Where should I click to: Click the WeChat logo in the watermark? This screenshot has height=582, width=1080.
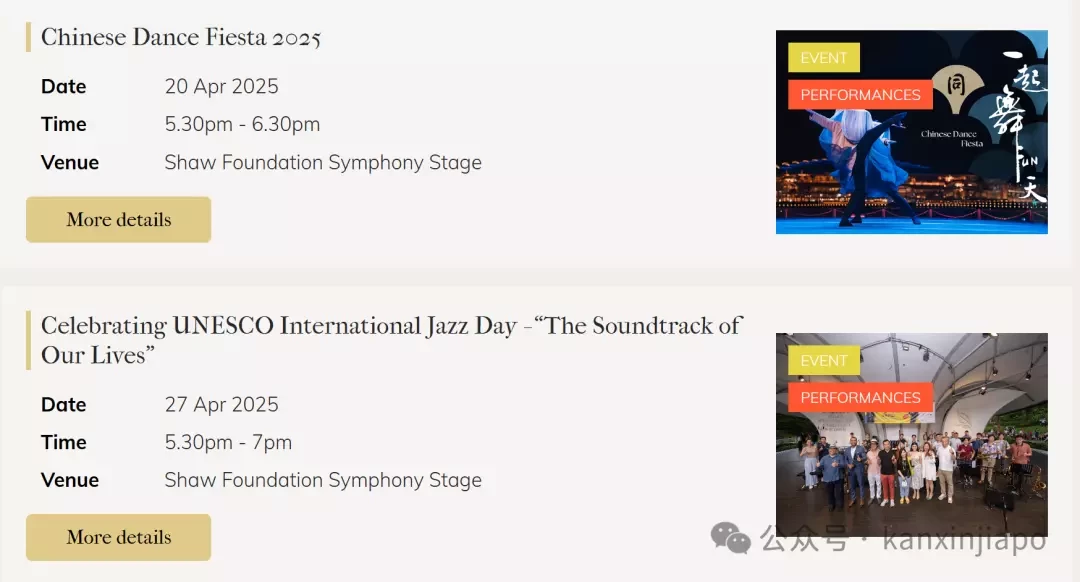(730, 538)
